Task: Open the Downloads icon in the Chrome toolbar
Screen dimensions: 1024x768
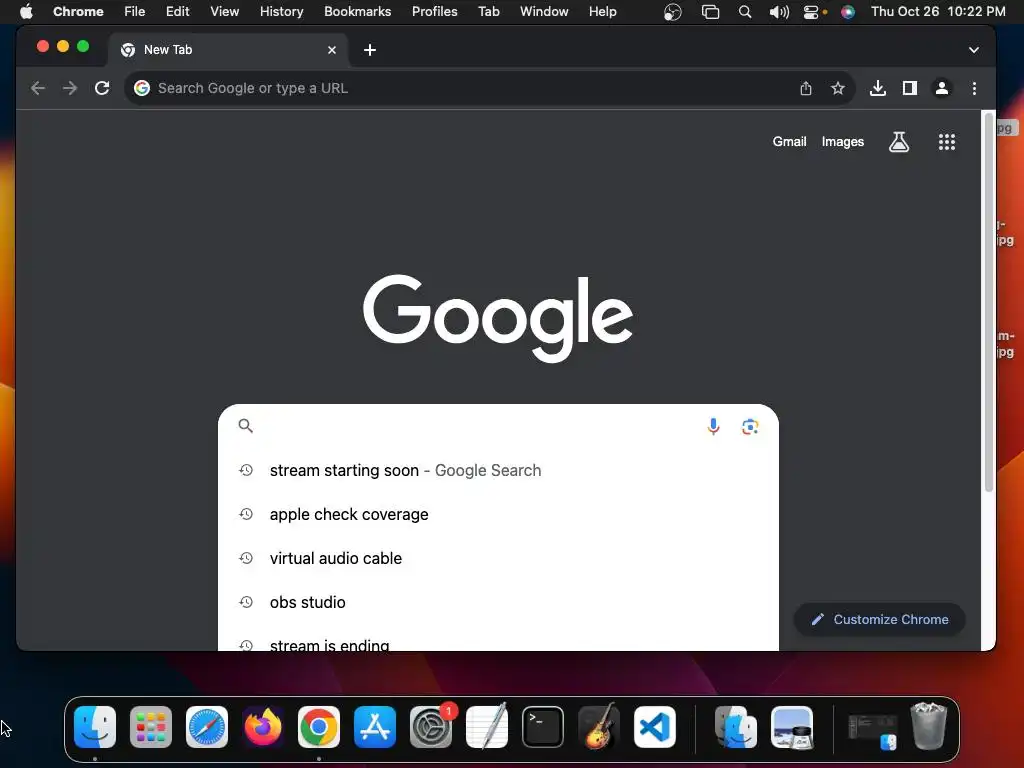Action: click(878, 88)
